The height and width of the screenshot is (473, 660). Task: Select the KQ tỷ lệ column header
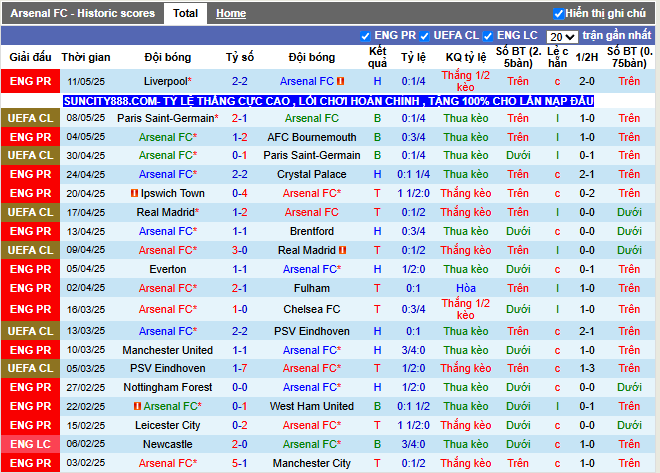tap(466, 57)
